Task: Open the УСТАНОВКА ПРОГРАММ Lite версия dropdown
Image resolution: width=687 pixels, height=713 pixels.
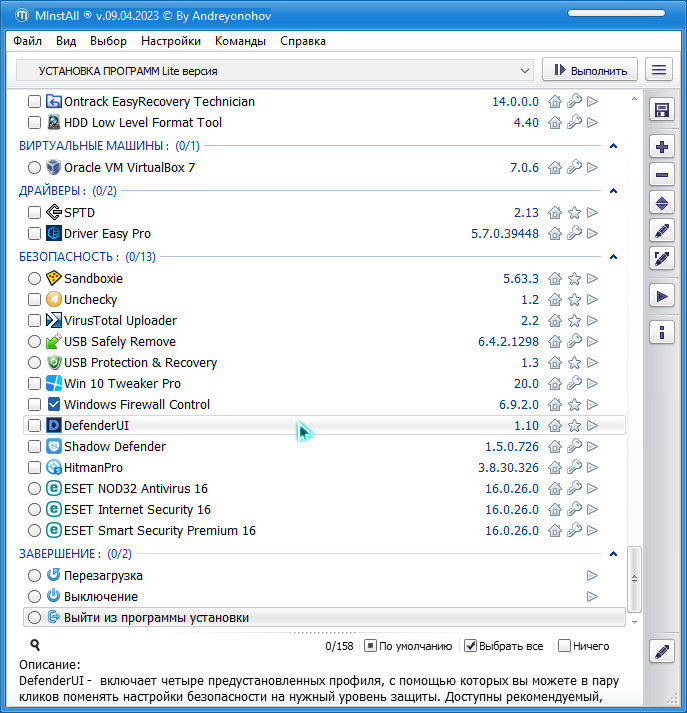Action: point(275,71)
